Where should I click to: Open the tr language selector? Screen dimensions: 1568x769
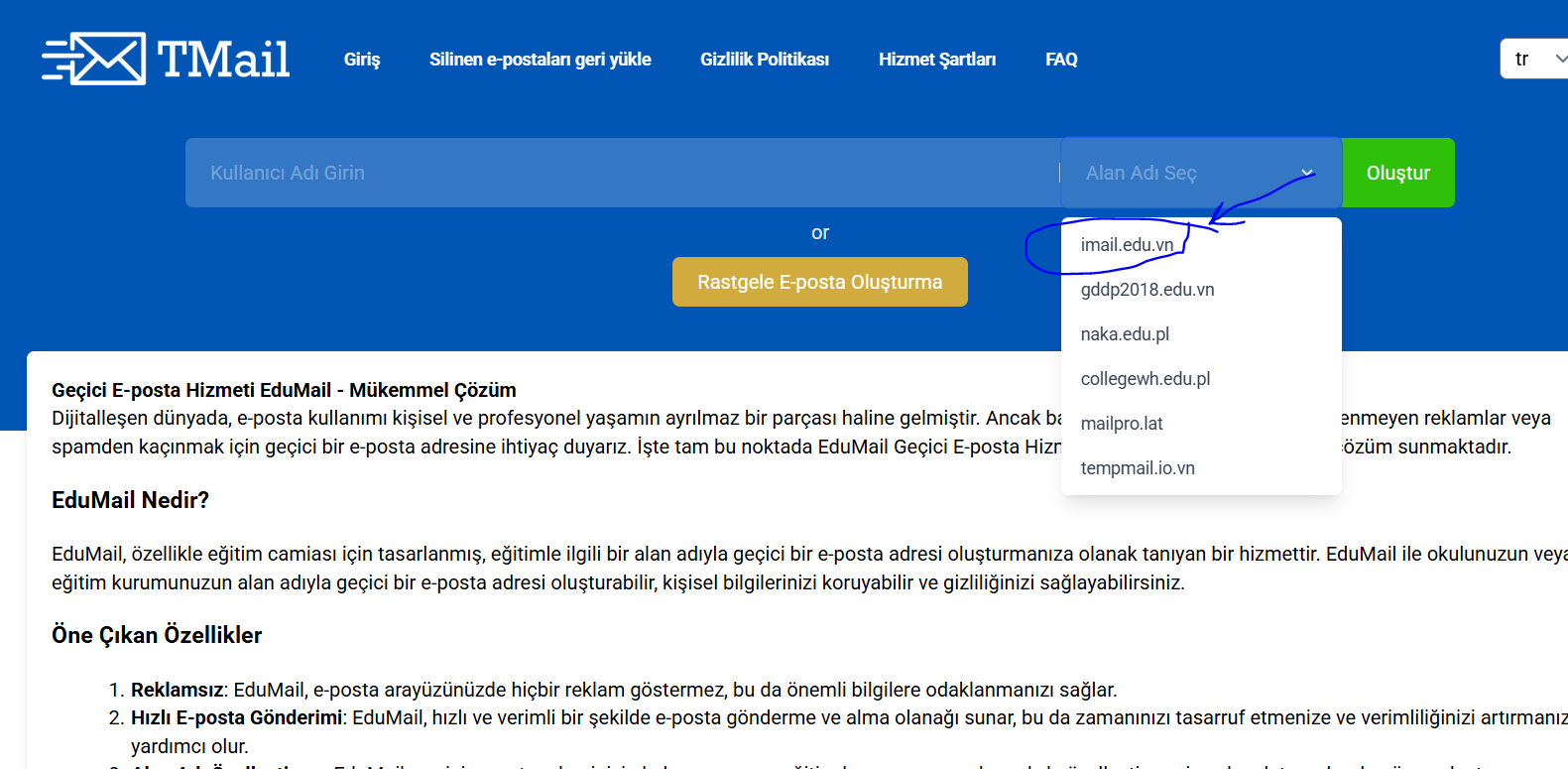(1534, 59)
